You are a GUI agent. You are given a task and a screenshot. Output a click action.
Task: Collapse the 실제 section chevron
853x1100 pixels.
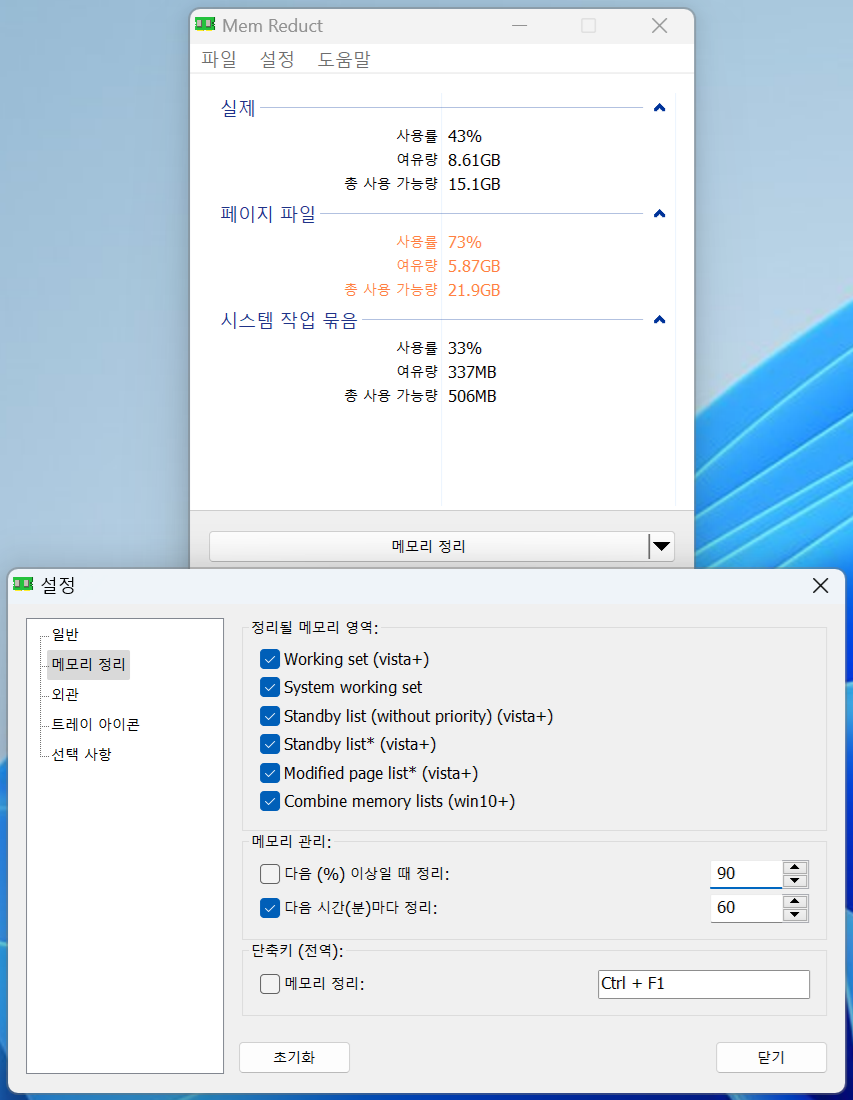(659, 108)
